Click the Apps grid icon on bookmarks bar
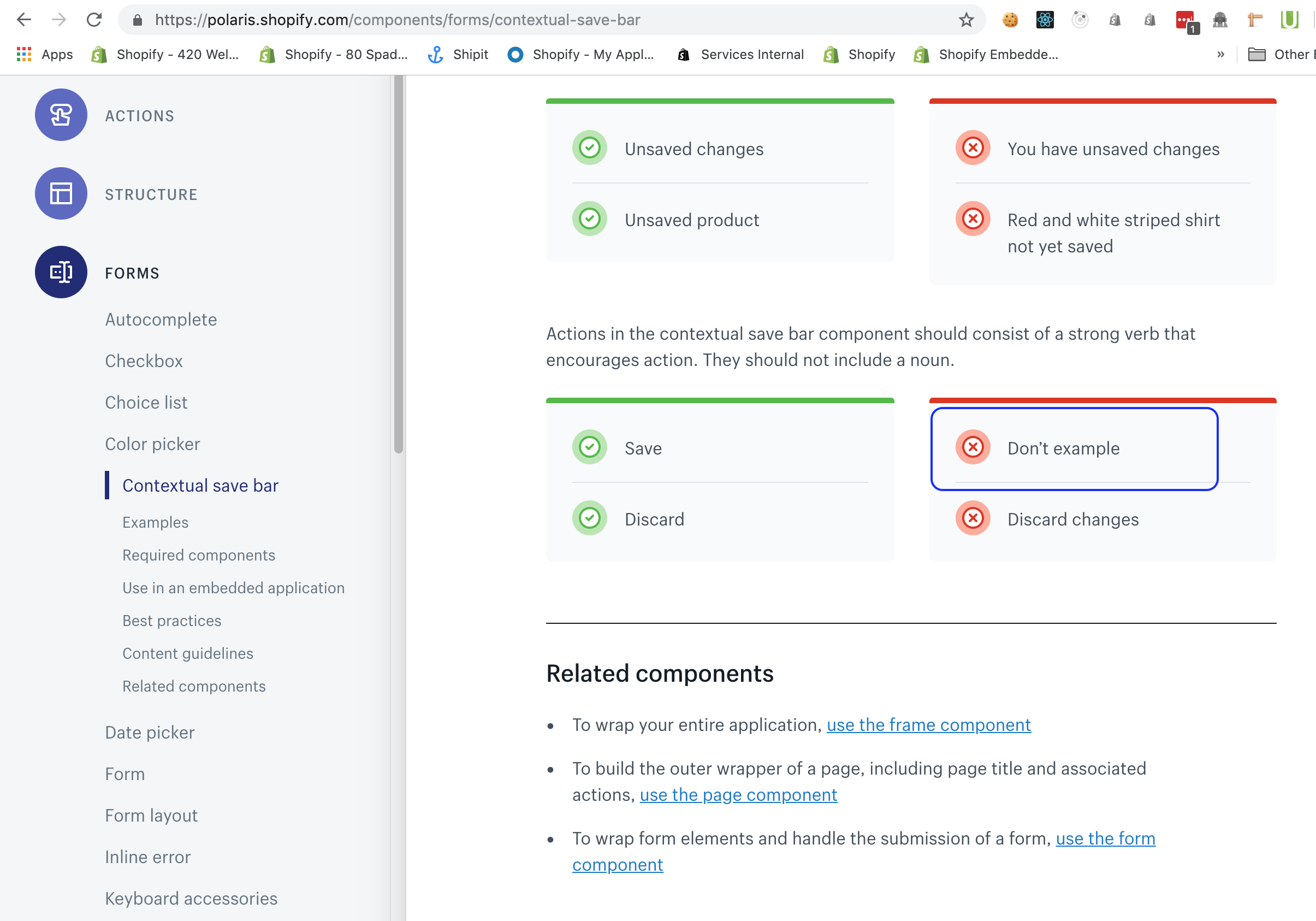The image size is (1316, 921). click(x=23, y=55)
